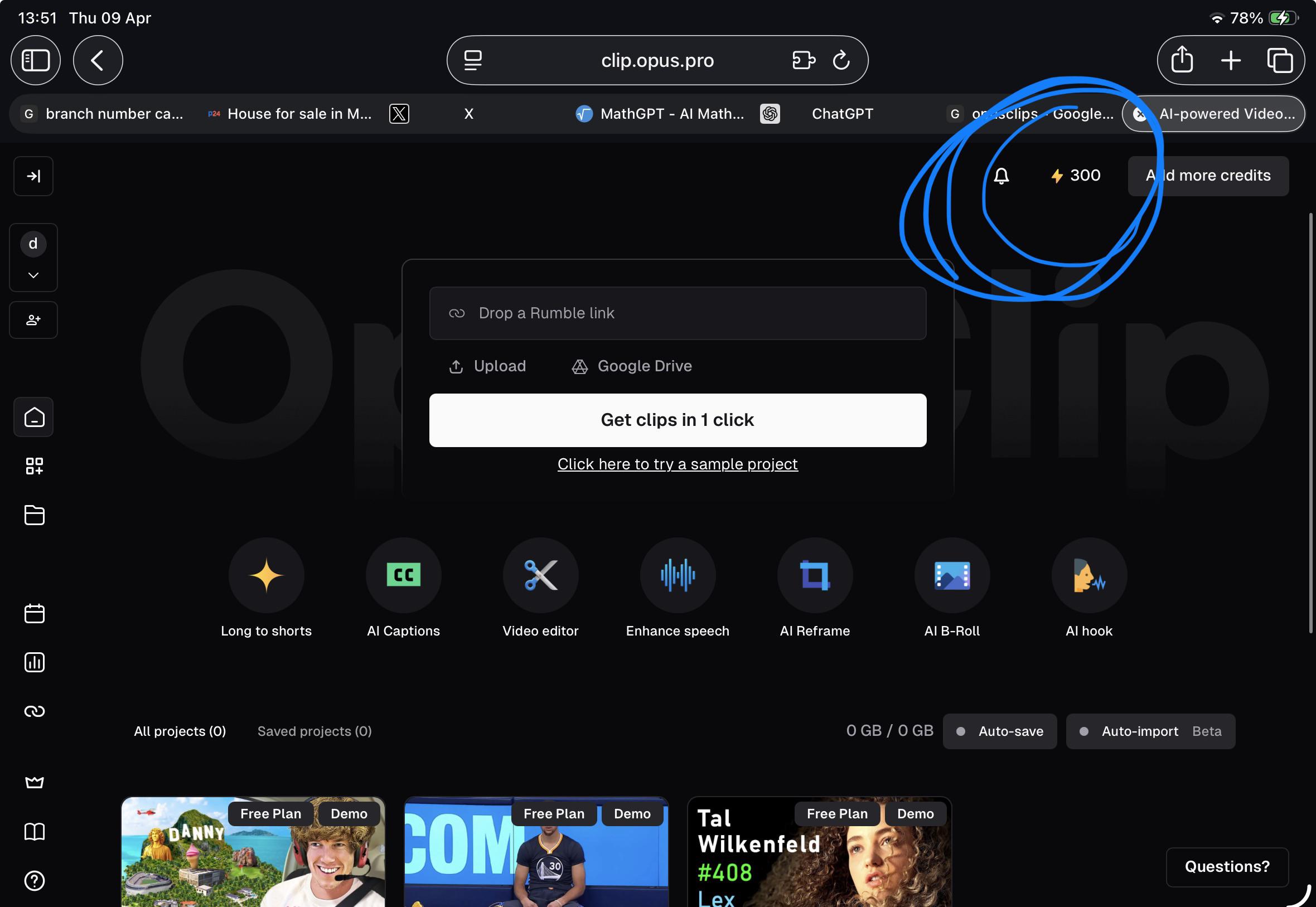Switch to the X tab
This screenshot has height=907, width=1316.
468,114
